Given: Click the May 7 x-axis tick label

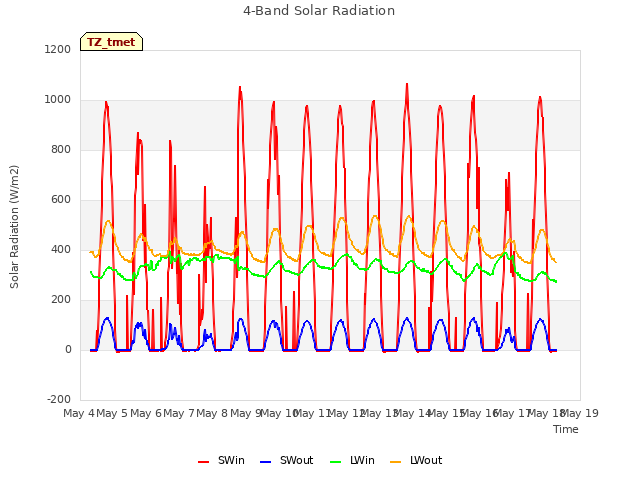Looking at the screenshot, I should [x=179, y=413].
